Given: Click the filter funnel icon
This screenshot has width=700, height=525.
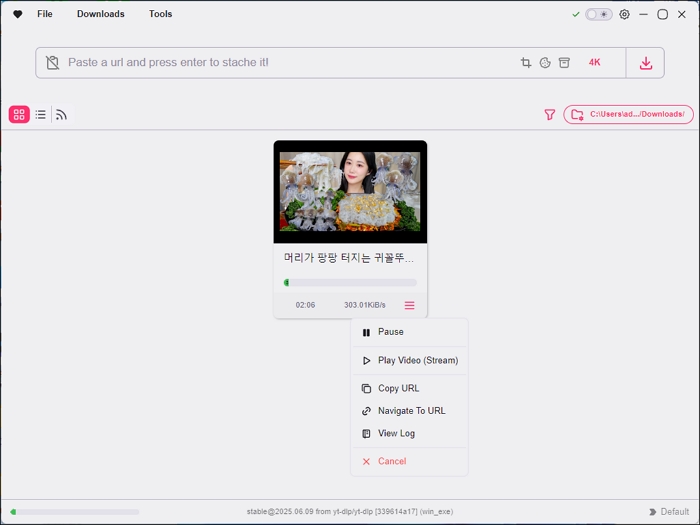Looking at the screenshot, I should pos(550,115).
